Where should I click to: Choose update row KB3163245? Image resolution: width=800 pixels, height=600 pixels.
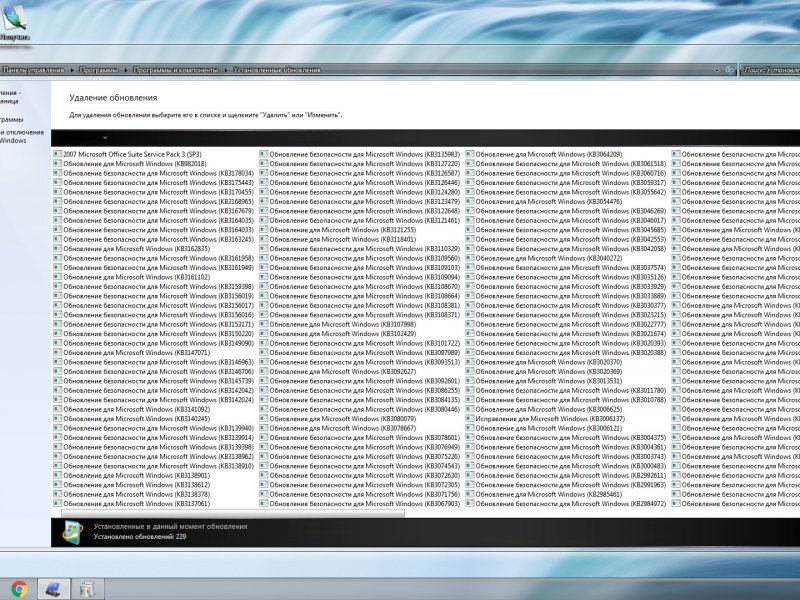click(154, 239)
